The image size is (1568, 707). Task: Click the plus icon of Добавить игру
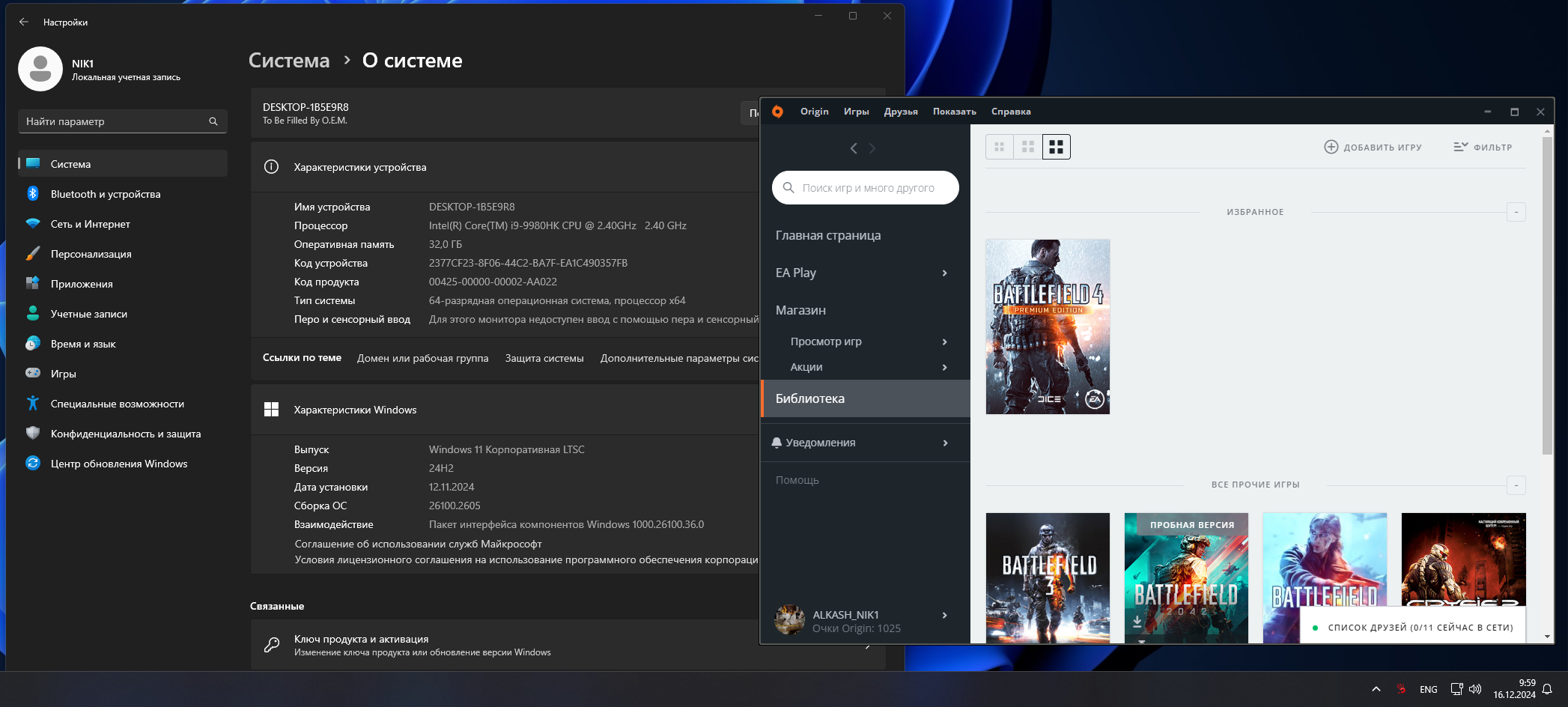pyautogui.click(x=1331, y=147)
